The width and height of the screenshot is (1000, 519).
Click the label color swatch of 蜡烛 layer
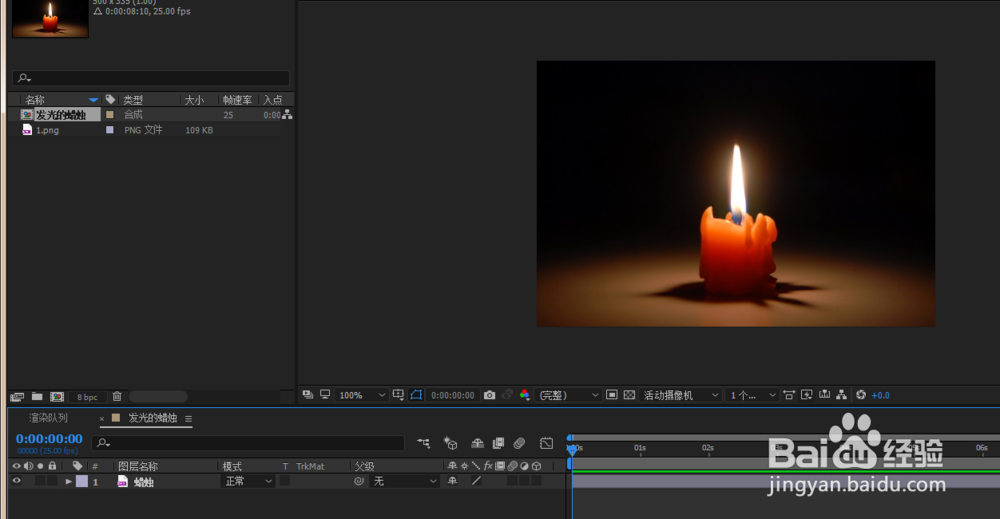tap(82, 481)
